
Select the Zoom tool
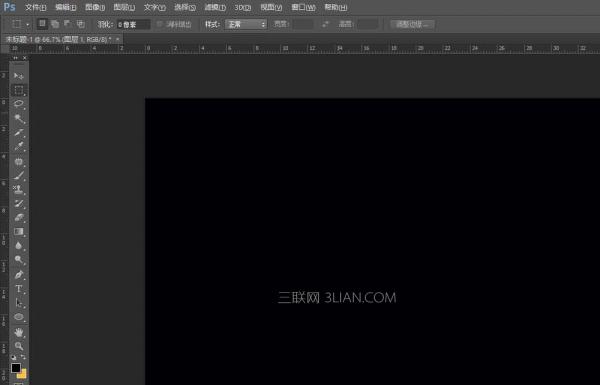point(18,346)
